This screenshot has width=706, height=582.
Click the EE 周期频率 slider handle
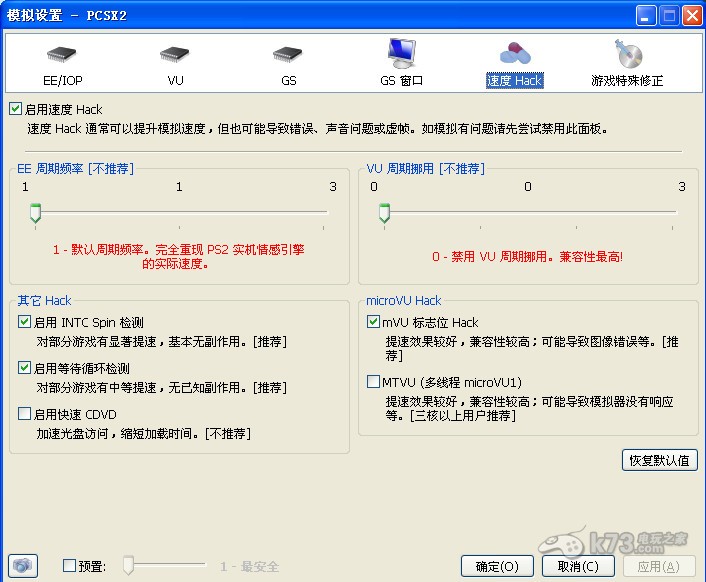35,212
